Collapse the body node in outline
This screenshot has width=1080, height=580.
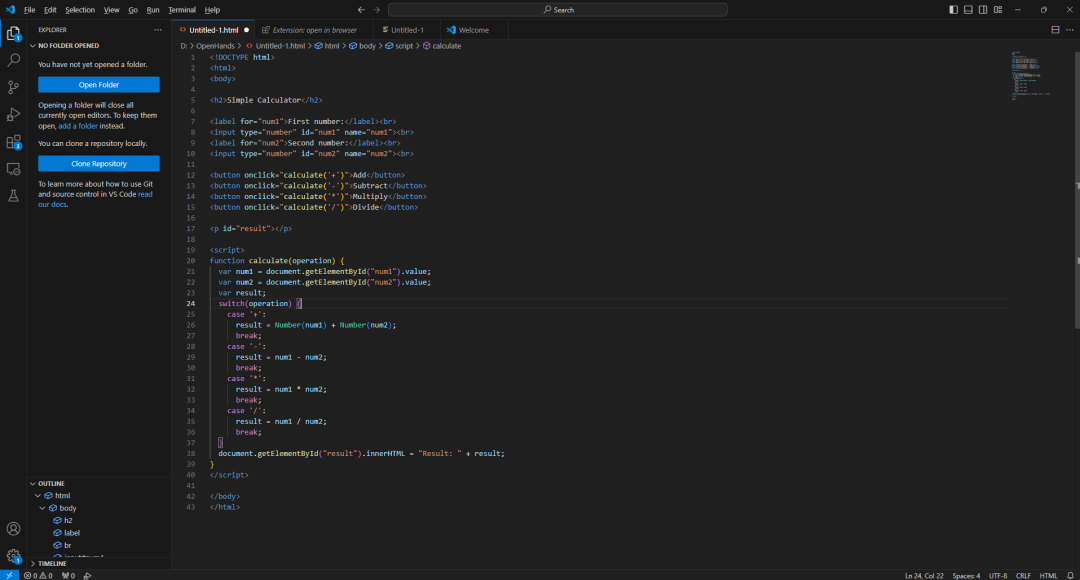click(x=43, y=508)
